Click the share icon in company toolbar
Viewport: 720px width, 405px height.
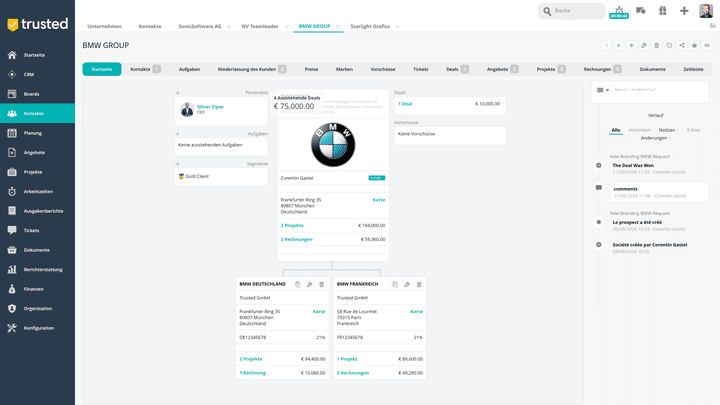(x=682, y=46)
